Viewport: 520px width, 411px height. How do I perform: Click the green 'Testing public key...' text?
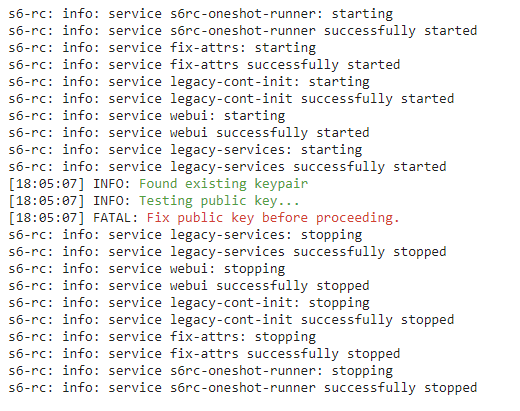[x=219, y=201]
